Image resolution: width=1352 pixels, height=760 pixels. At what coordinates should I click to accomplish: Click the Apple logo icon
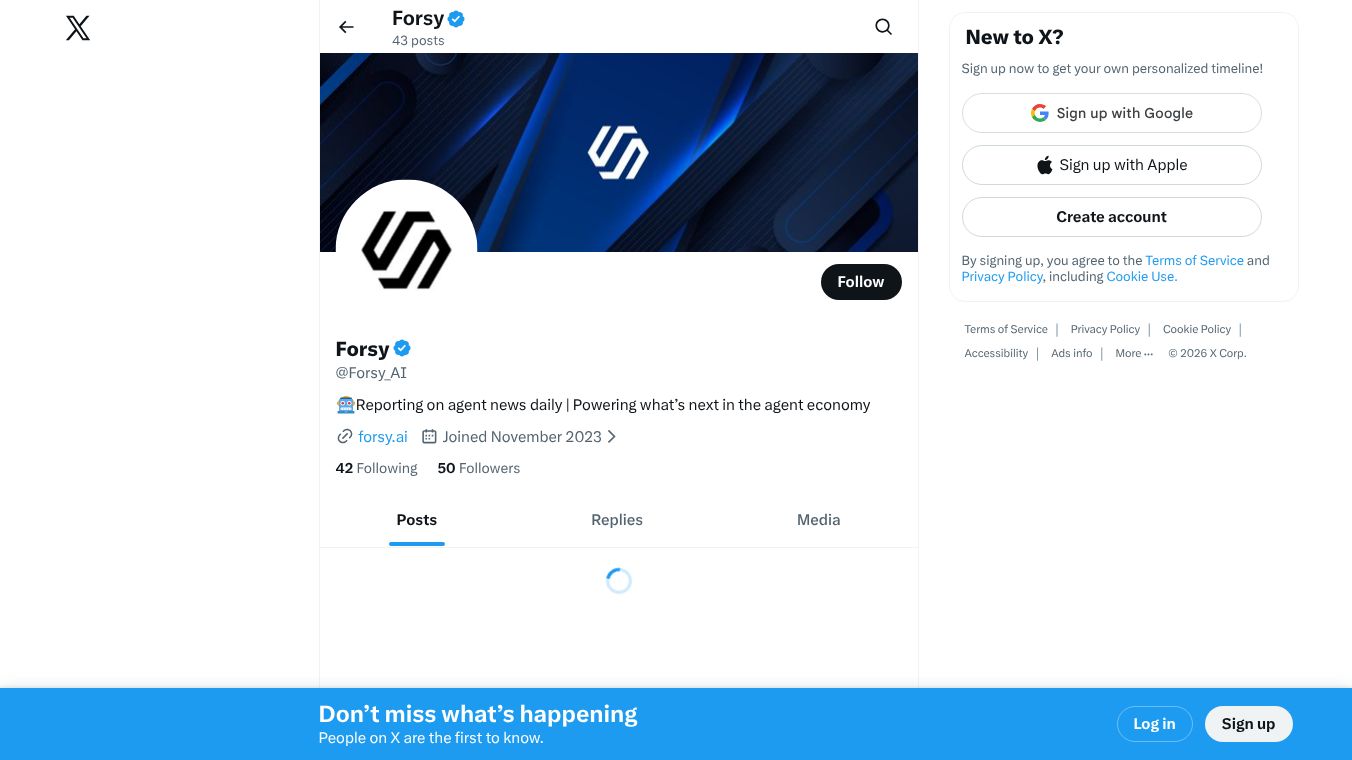pos(1044,165)
